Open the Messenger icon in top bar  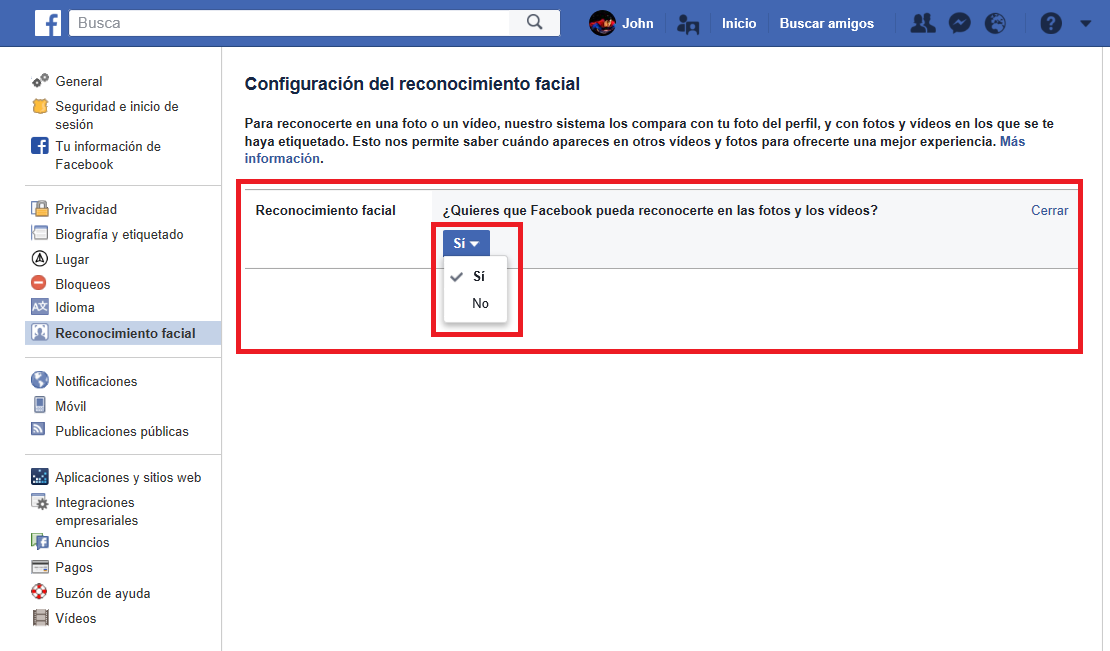coord(959,23)
